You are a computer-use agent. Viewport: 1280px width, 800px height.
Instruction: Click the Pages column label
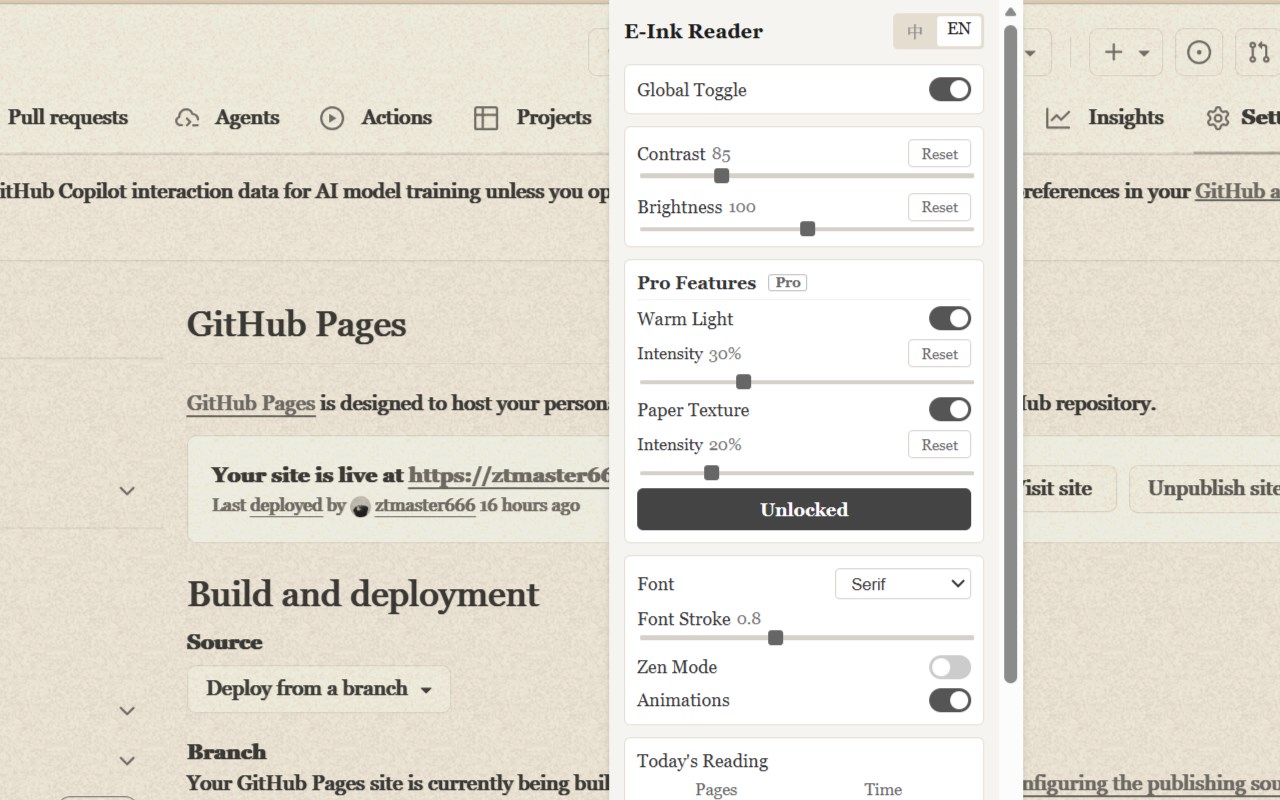point(716,790)
